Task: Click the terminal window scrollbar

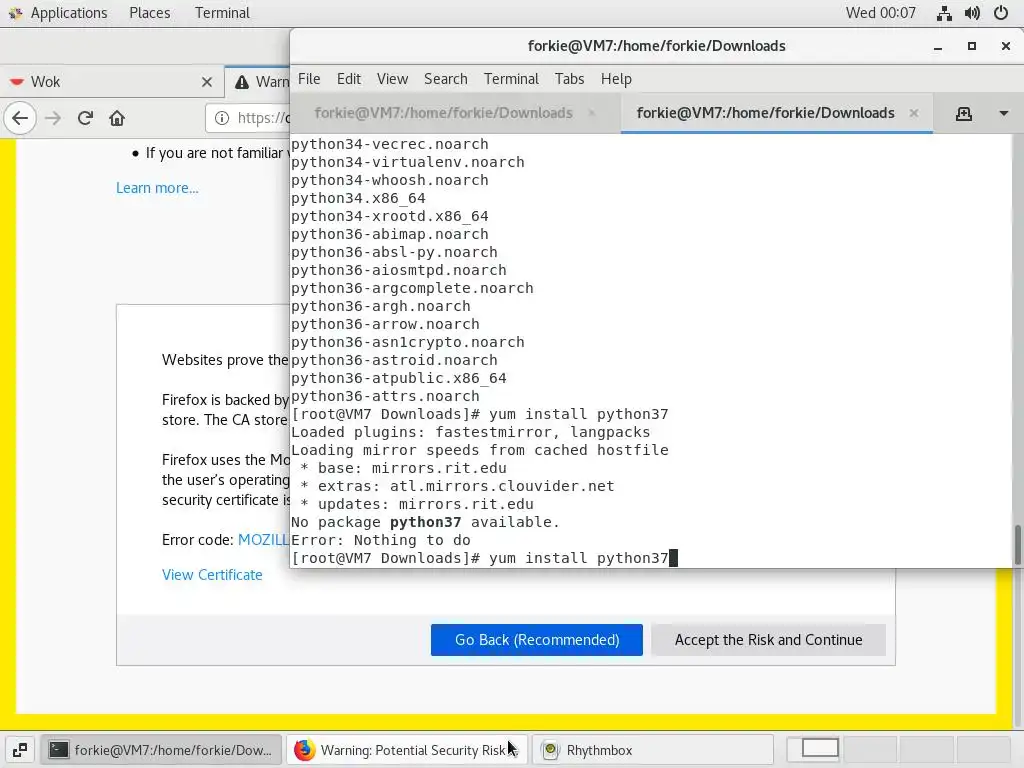Action: coord(1017,544)
